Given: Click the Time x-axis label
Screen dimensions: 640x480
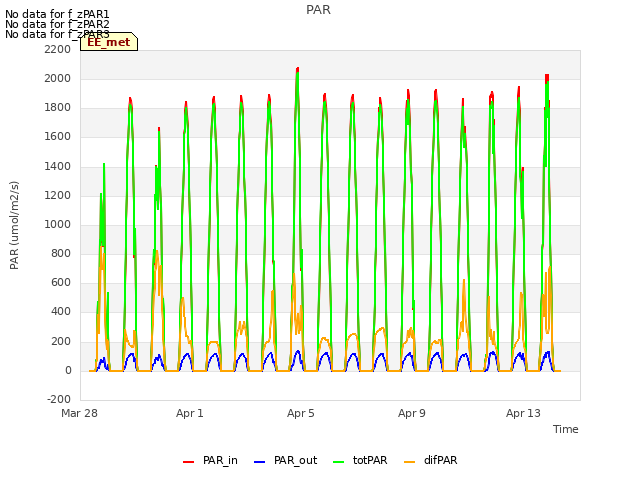Looking at the screenshot, I should (565, 429).
